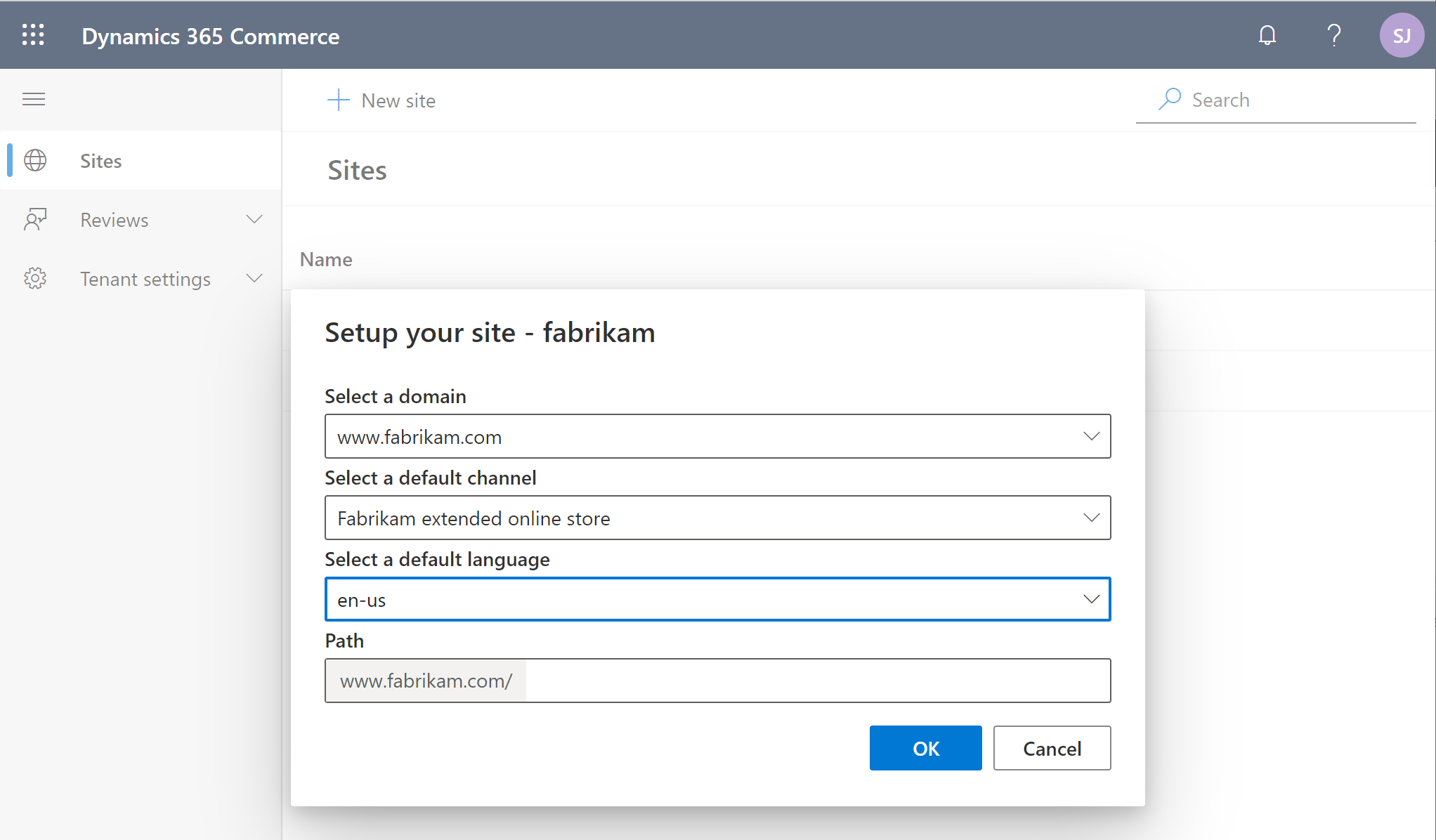Click the user avatar SJ profile button

tap(1400, 36)
